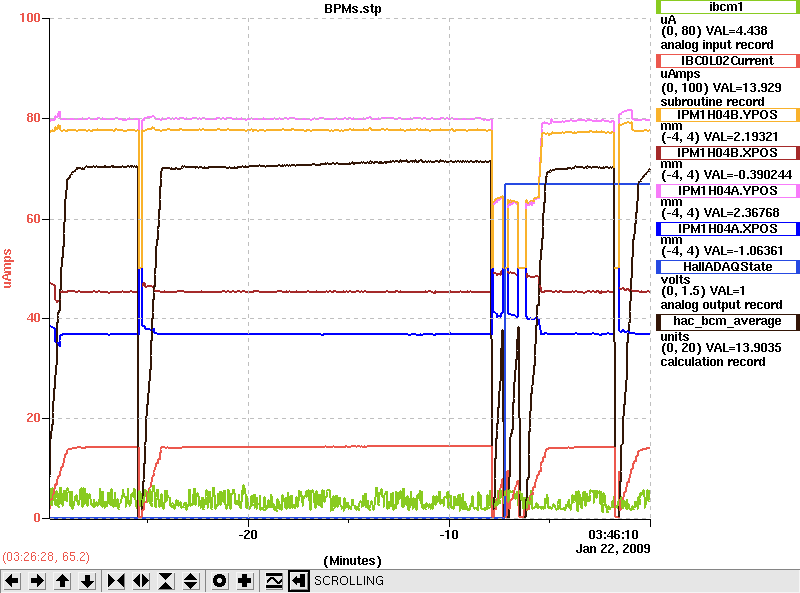Select the IPM1H04A.XPOS legend entry
800x593 pixels.
(727, 229)
